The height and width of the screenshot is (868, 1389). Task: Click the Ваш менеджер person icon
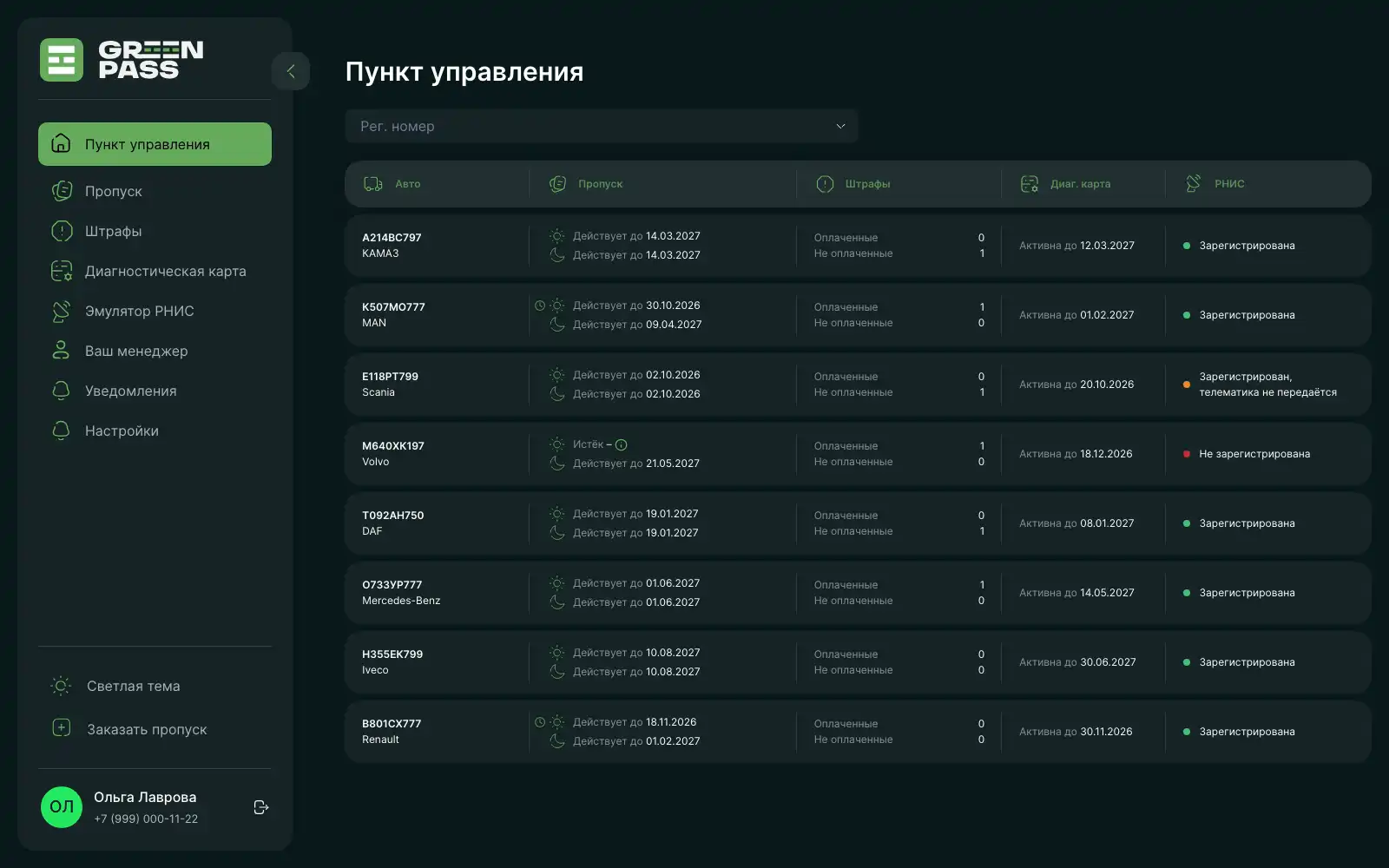coord(61,351)
